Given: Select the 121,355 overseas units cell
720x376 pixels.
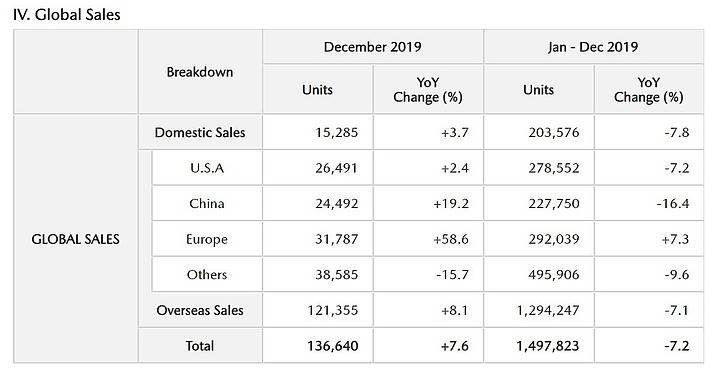Looking at the screenshot, I should point(318,310).
